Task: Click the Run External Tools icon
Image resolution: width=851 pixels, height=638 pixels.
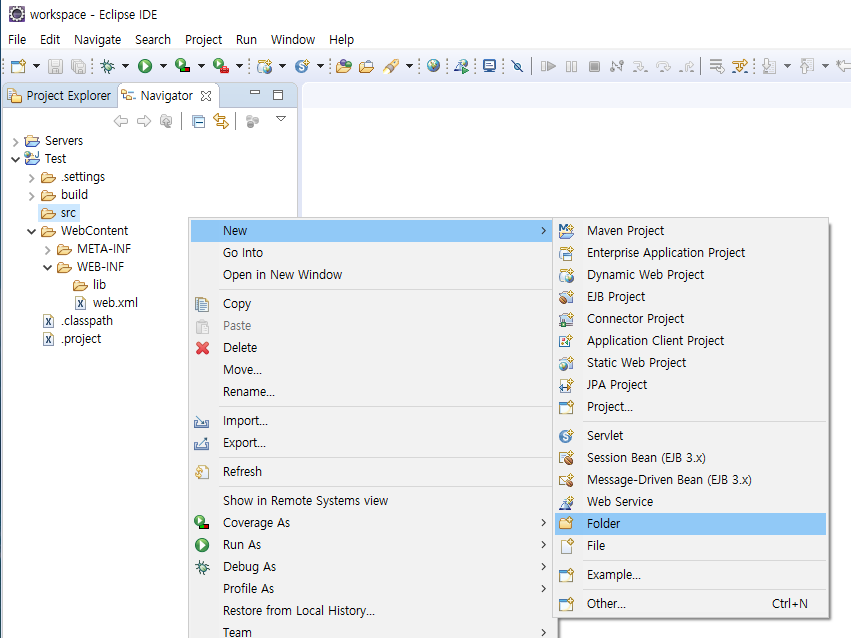Action: pyautogui.click(x=221, y=66)
